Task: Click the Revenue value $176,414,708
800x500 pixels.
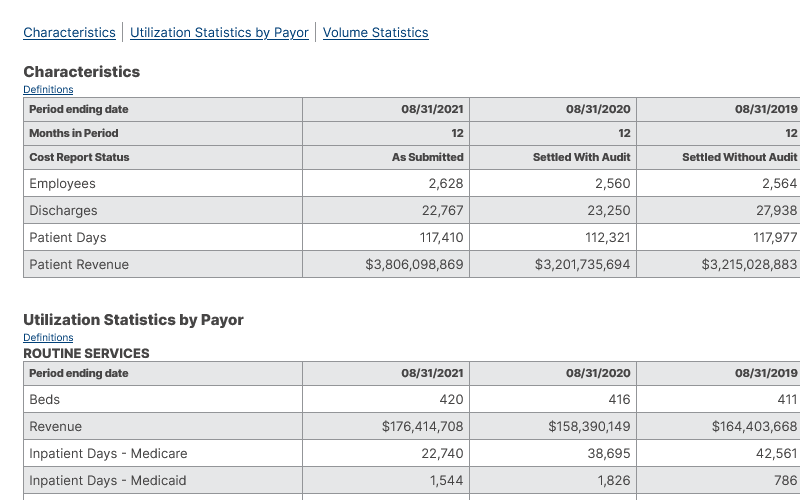Action: [422, 427]
